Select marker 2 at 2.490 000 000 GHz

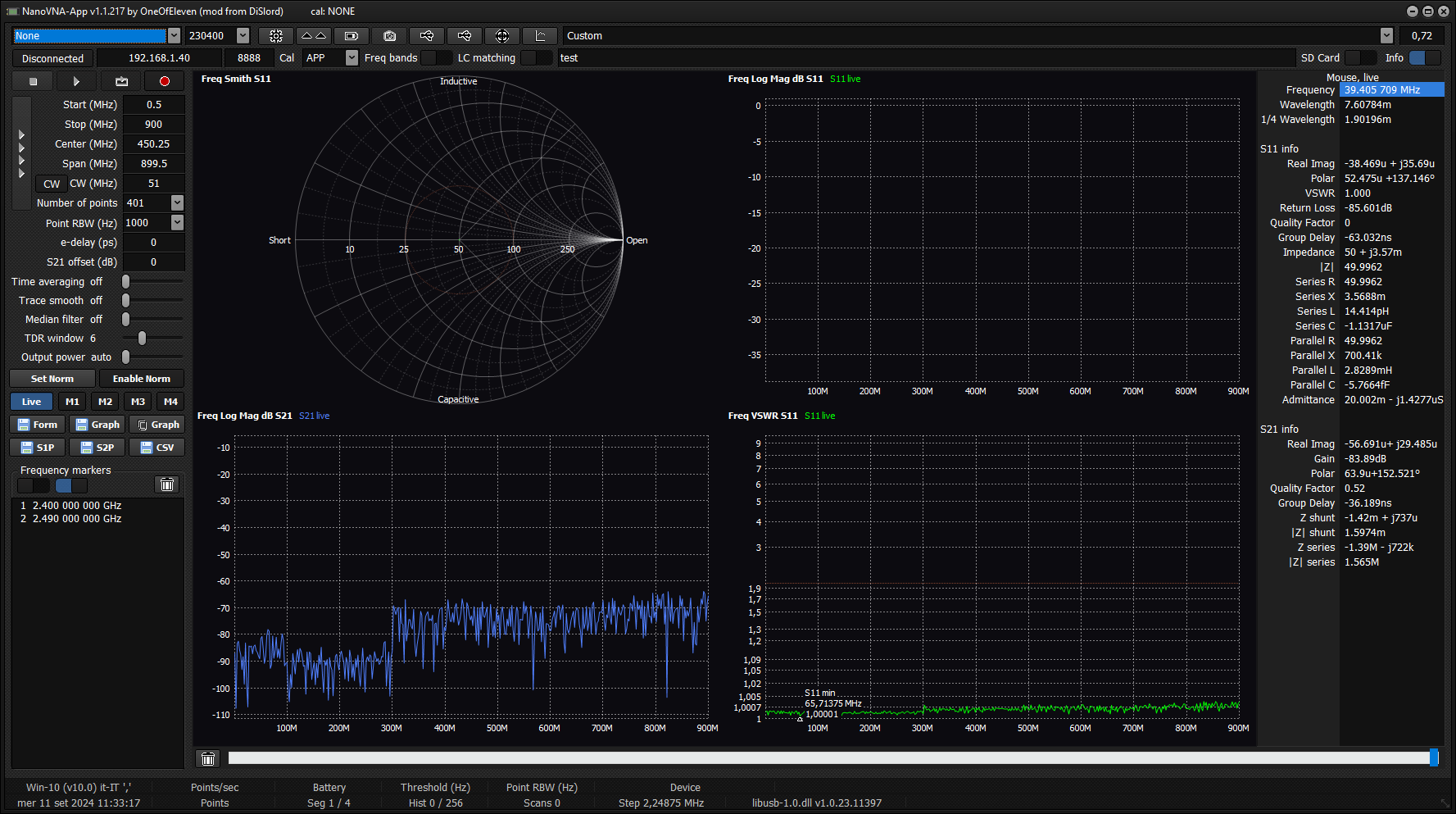71,519
